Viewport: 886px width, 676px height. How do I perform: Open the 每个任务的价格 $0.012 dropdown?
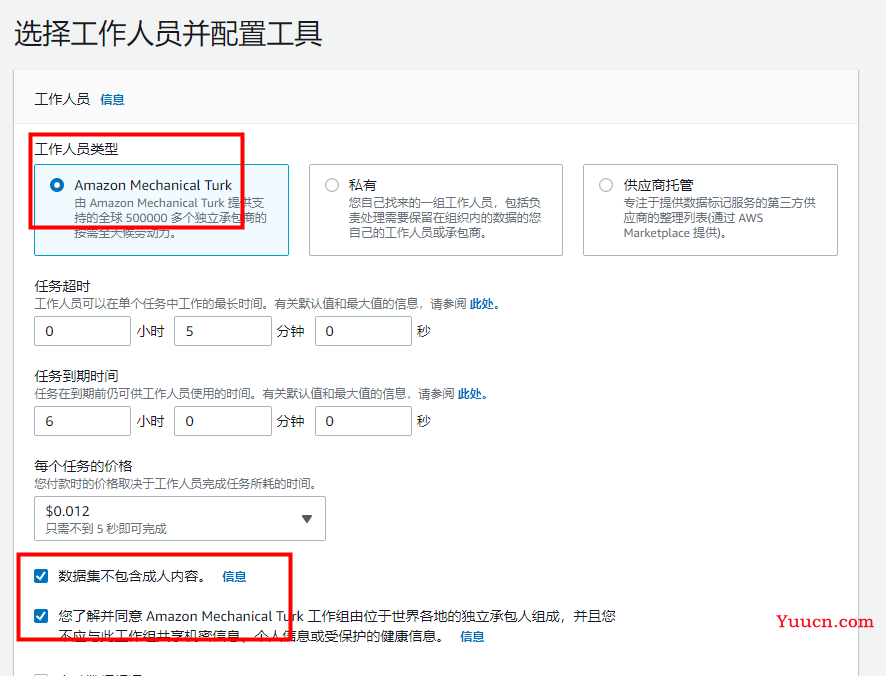180,518
